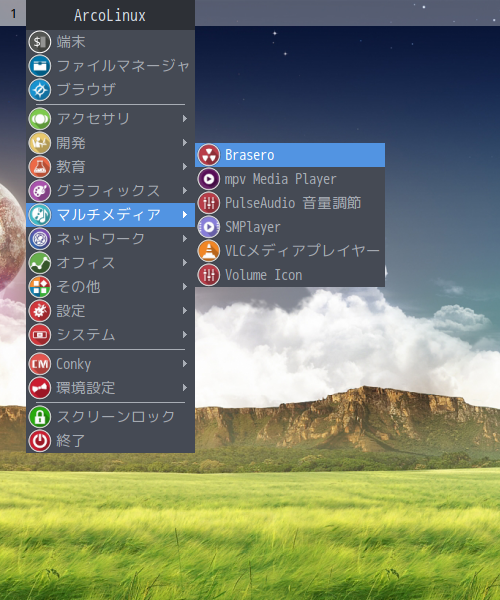Open ファイルマネージャ menu entry
The height and width of the screenshot is (600, 500).
coord(110,66)
